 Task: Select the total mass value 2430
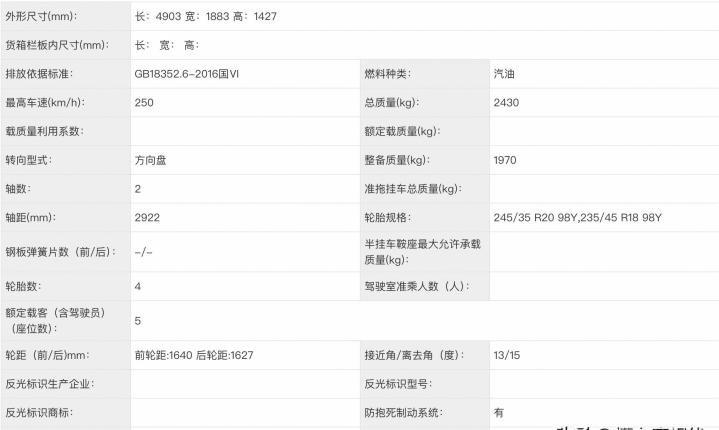(x=506, y=102)
